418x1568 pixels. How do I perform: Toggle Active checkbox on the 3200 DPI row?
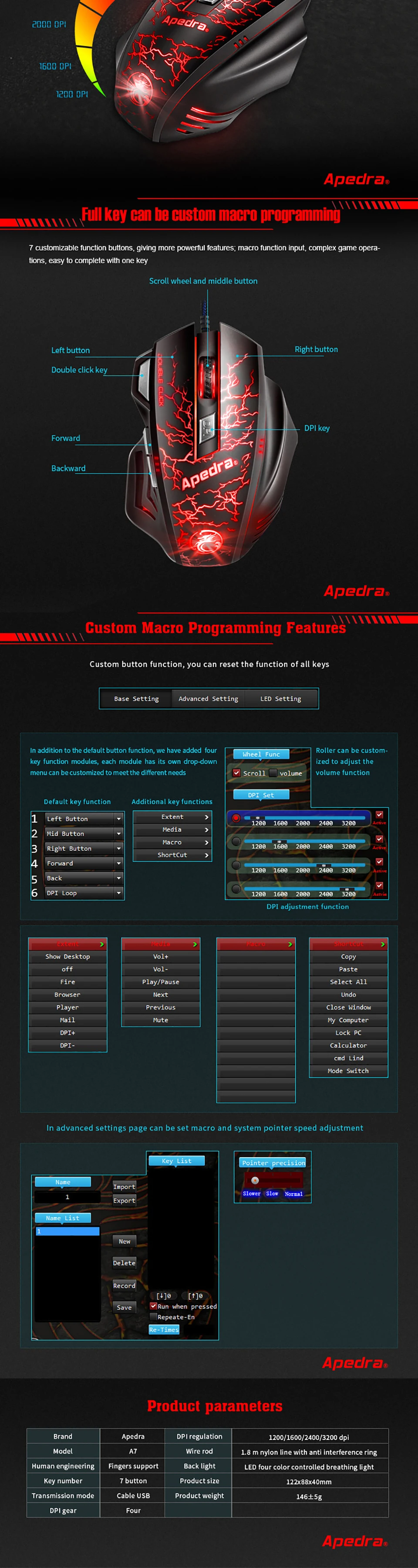point(379,886)
